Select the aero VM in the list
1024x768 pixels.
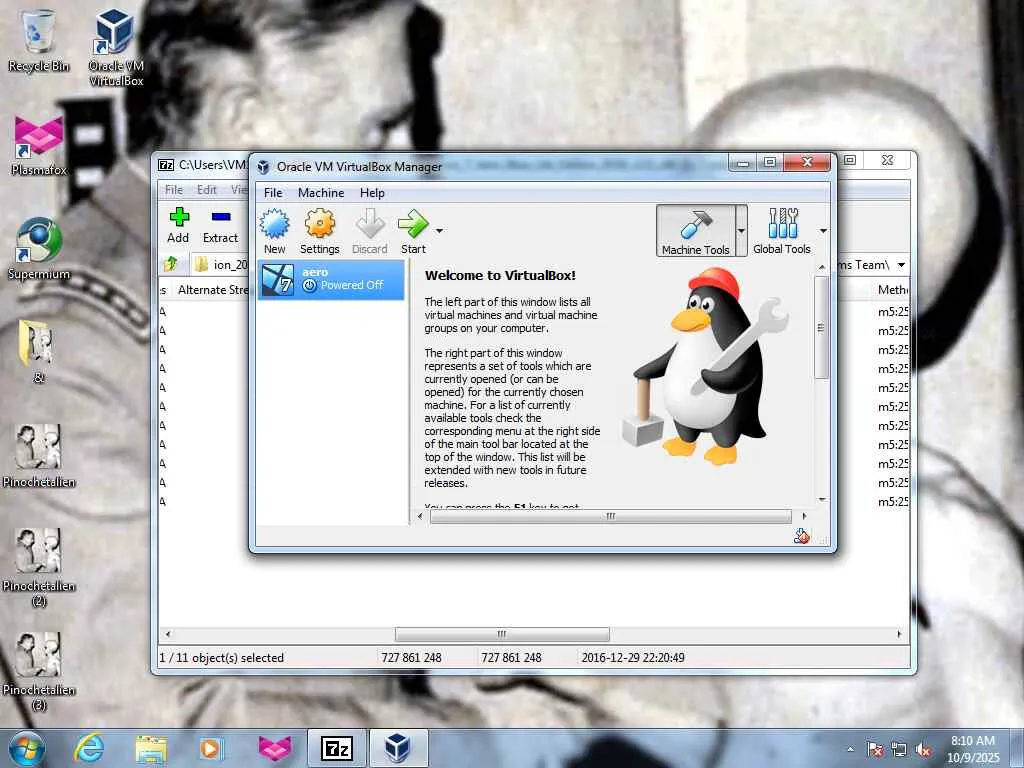click(331, 280)
